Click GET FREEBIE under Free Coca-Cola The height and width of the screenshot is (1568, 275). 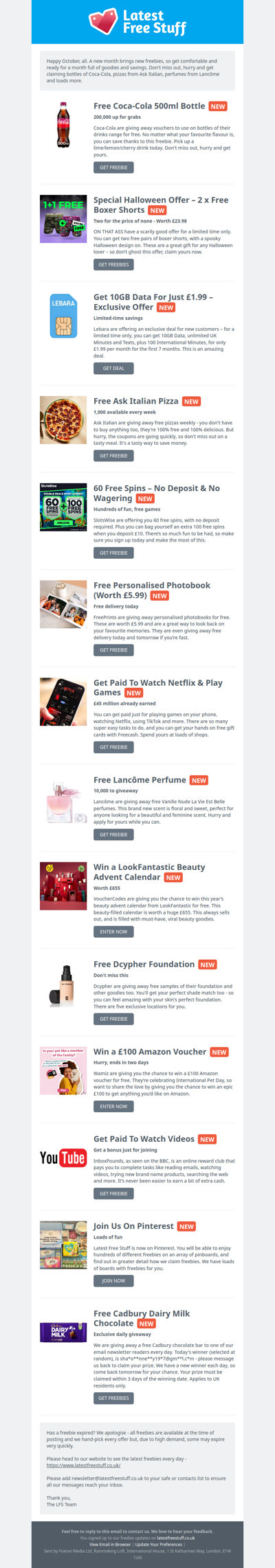(x=113, y=168)
